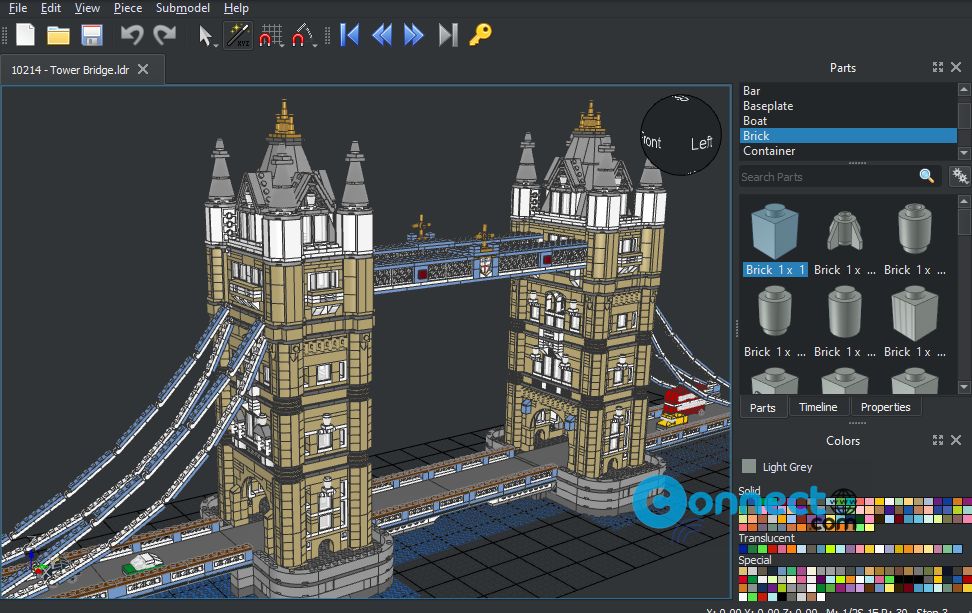Create a new model with the New icon

click(x=25, y=35)
